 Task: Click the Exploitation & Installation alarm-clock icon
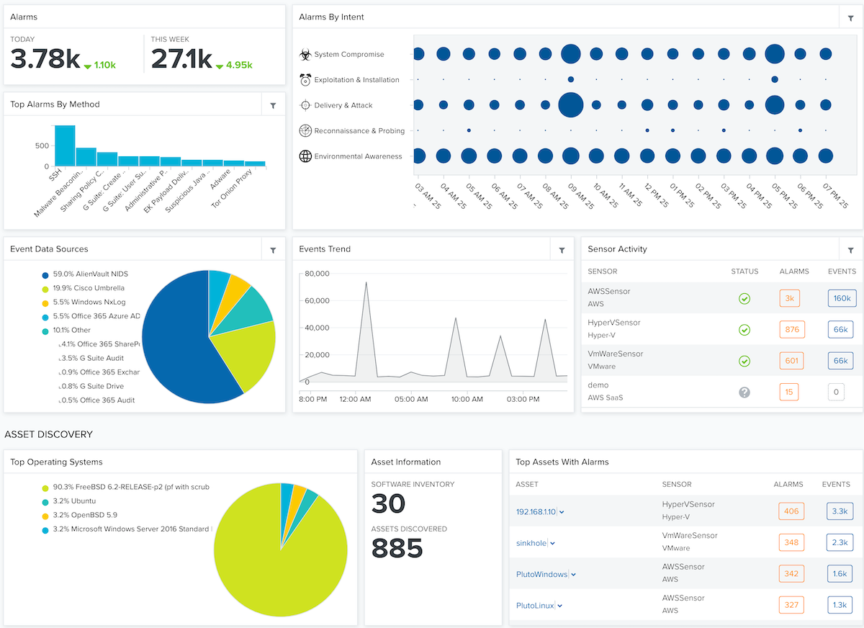(305, 80)
